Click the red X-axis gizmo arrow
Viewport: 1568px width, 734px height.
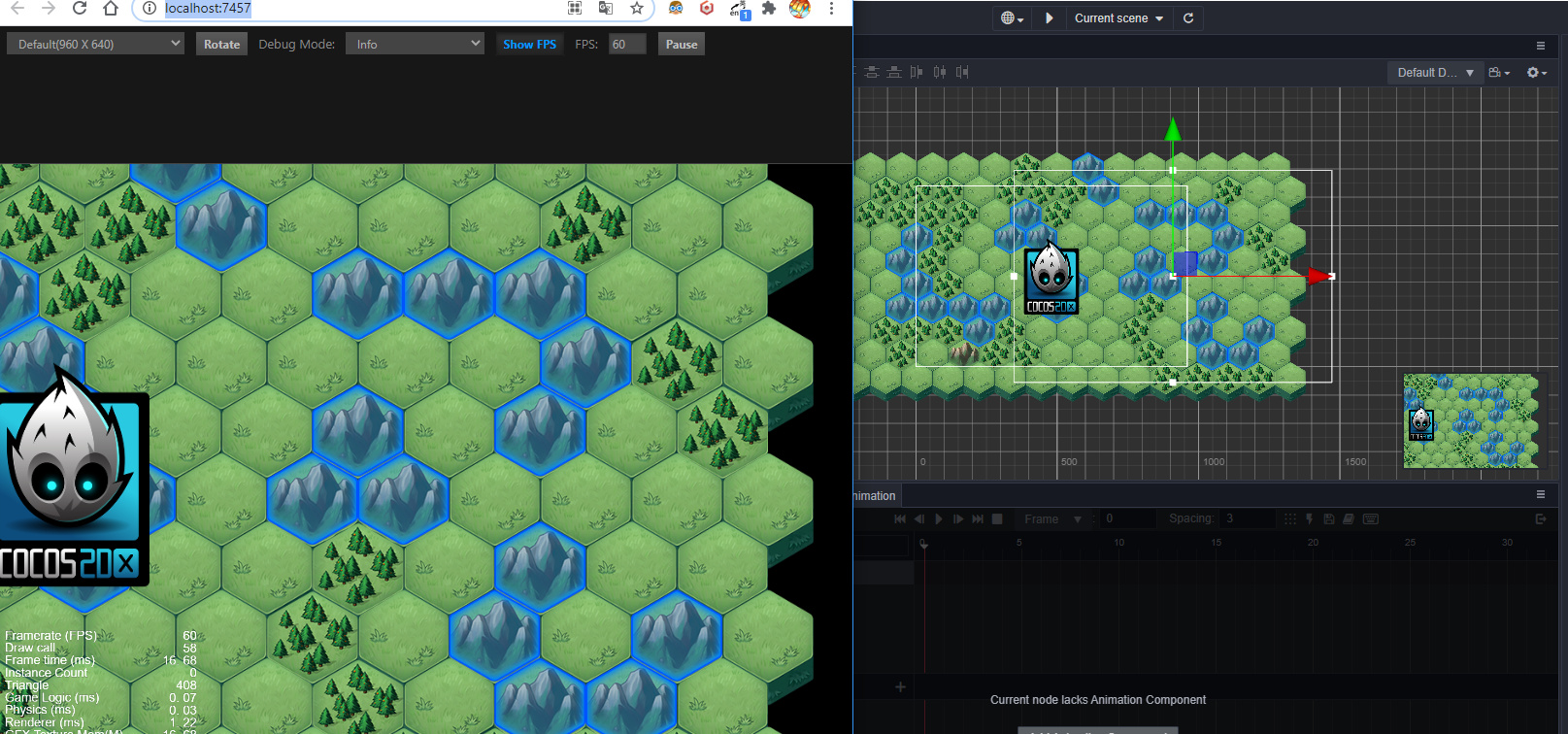[x=1318, y=277]
